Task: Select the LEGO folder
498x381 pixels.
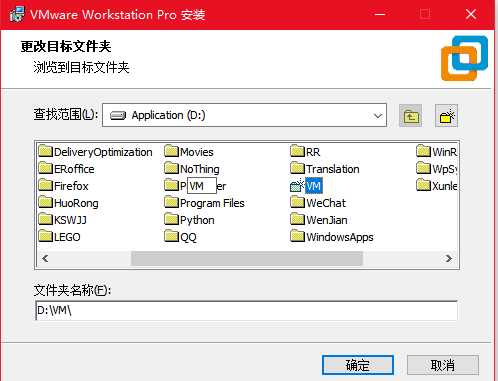Action: [59, 237]
